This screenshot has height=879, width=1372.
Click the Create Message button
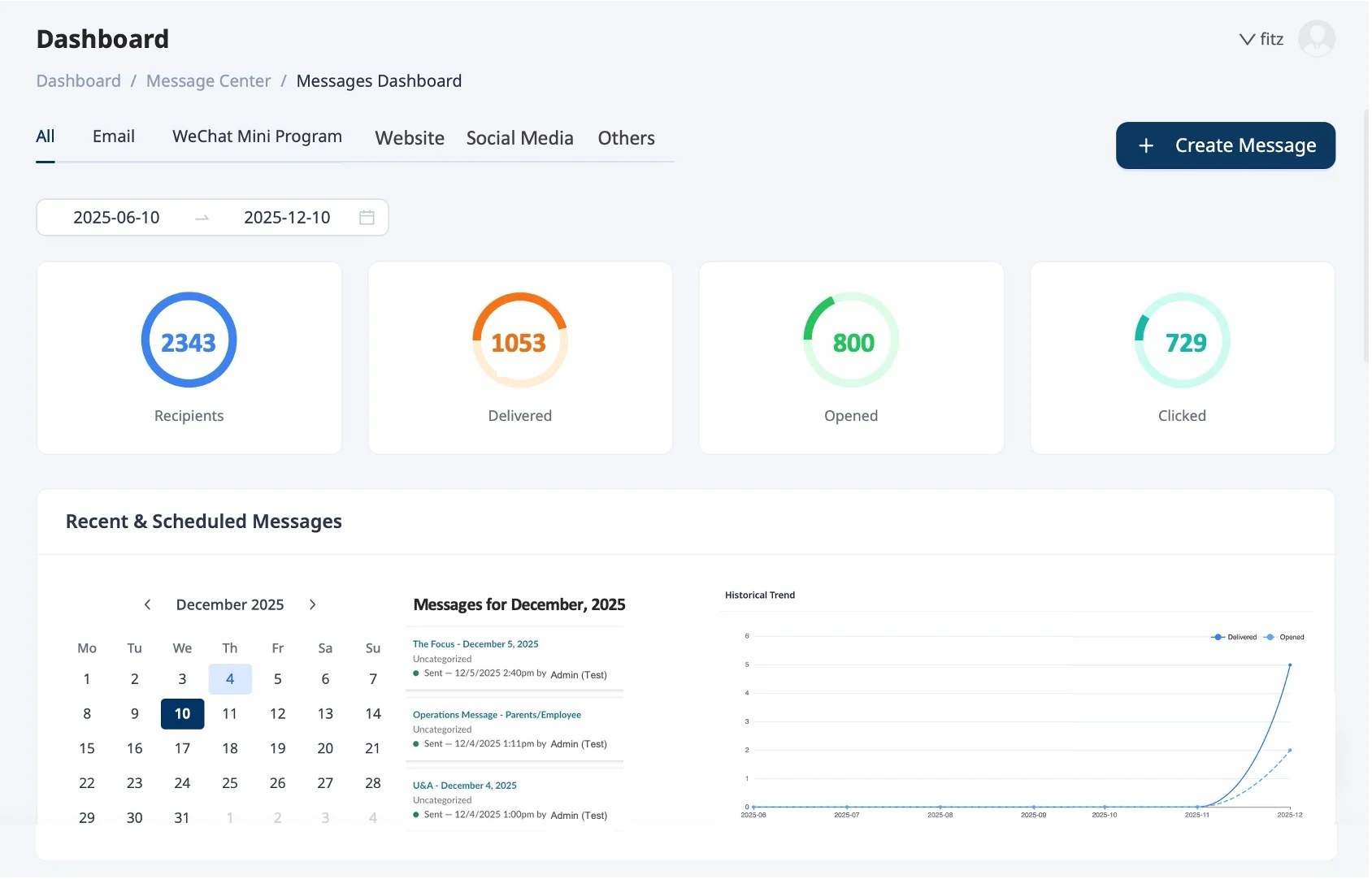1226,145
